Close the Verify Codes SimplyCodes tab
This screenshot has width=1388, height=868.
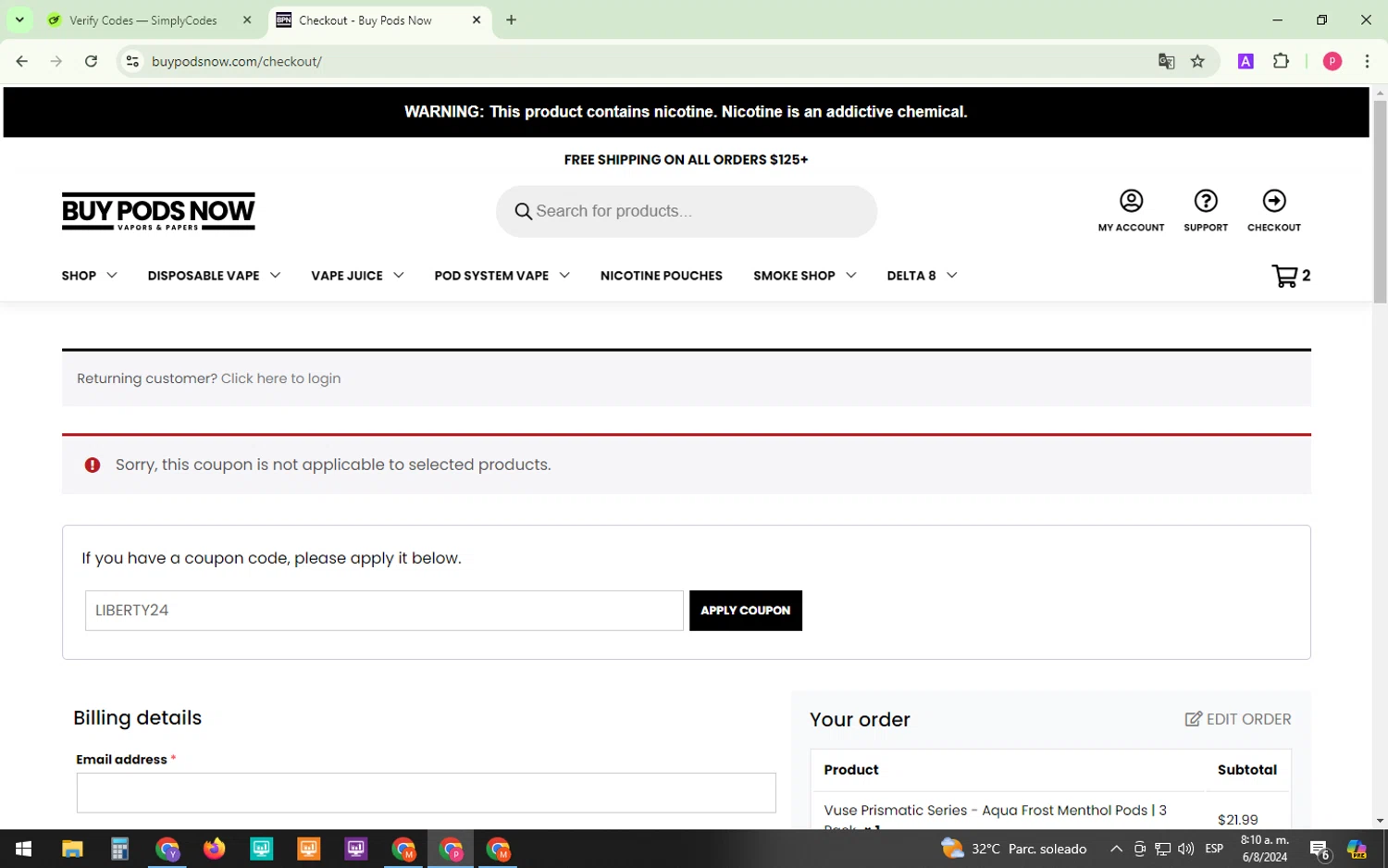pos(247,19)
